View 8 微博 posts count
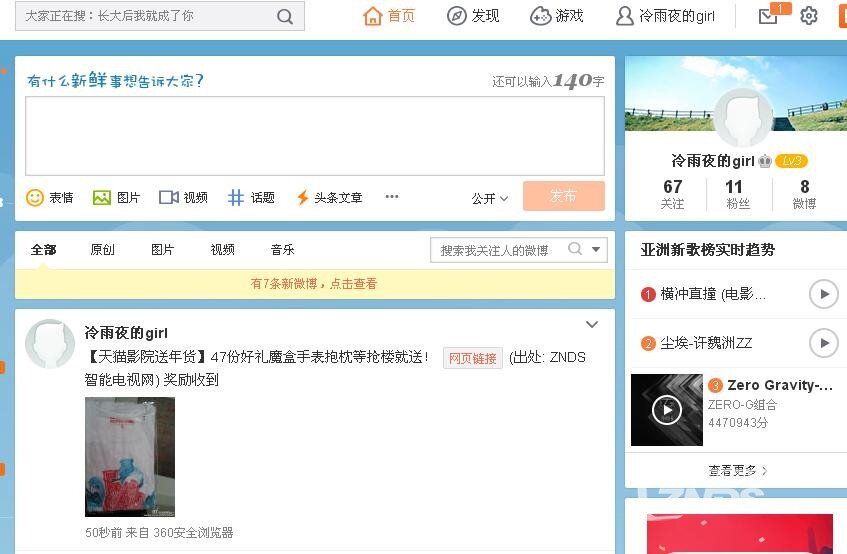 pos(804,194)
